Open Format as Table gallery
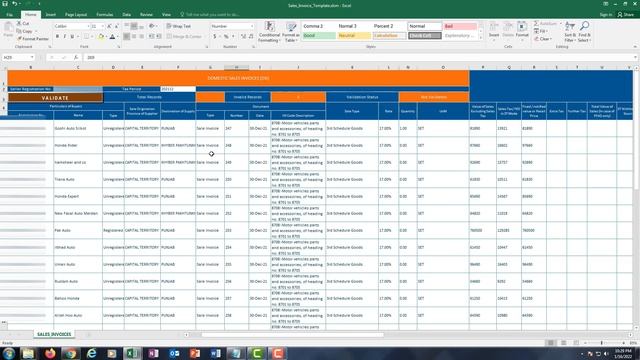 pos(291,32)
